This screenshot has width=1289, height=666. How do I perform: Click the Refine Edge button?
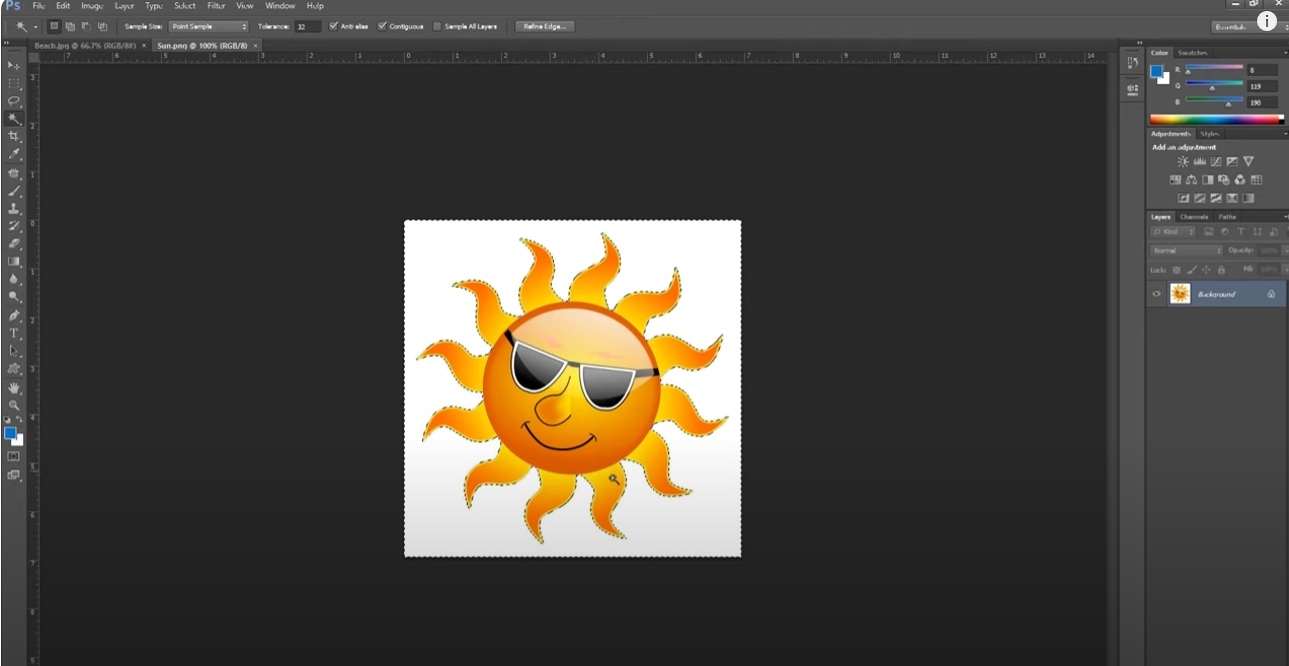[x=544, y=26]
